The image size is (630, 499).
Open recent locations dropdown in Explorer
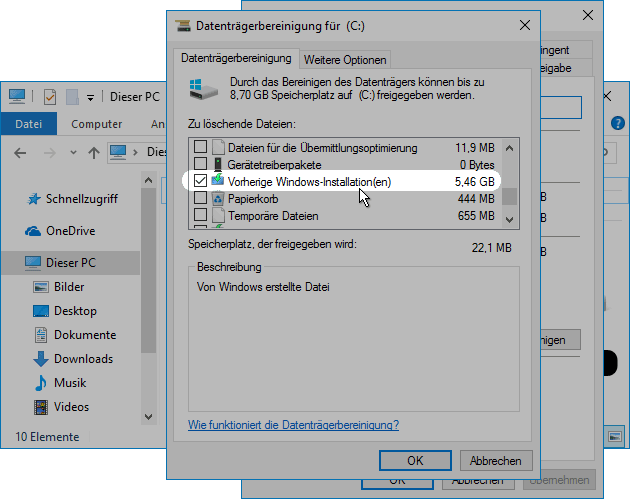click(x=73, y=153)
